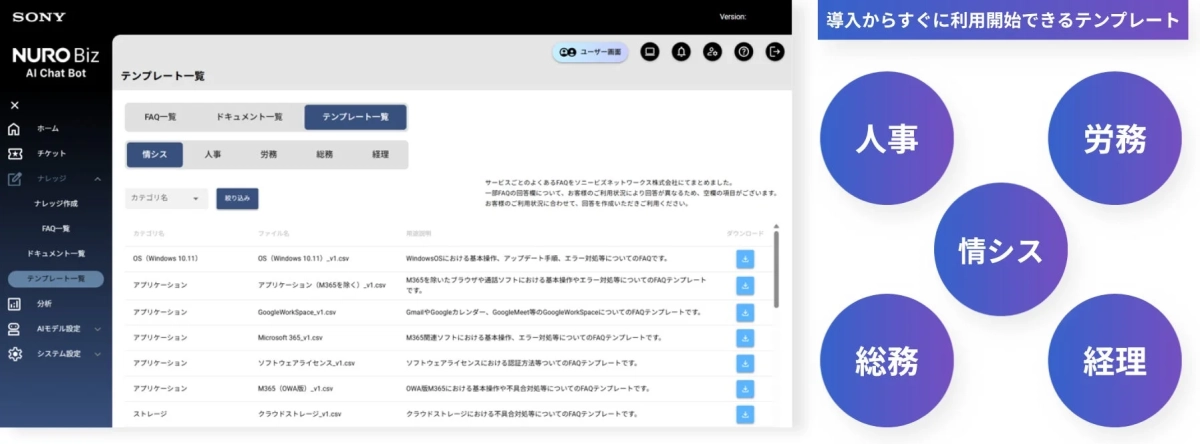Screen dimensions: 1200x444
Task: Click the ホーム home icon in sidebar
Action: pos(14,129)
